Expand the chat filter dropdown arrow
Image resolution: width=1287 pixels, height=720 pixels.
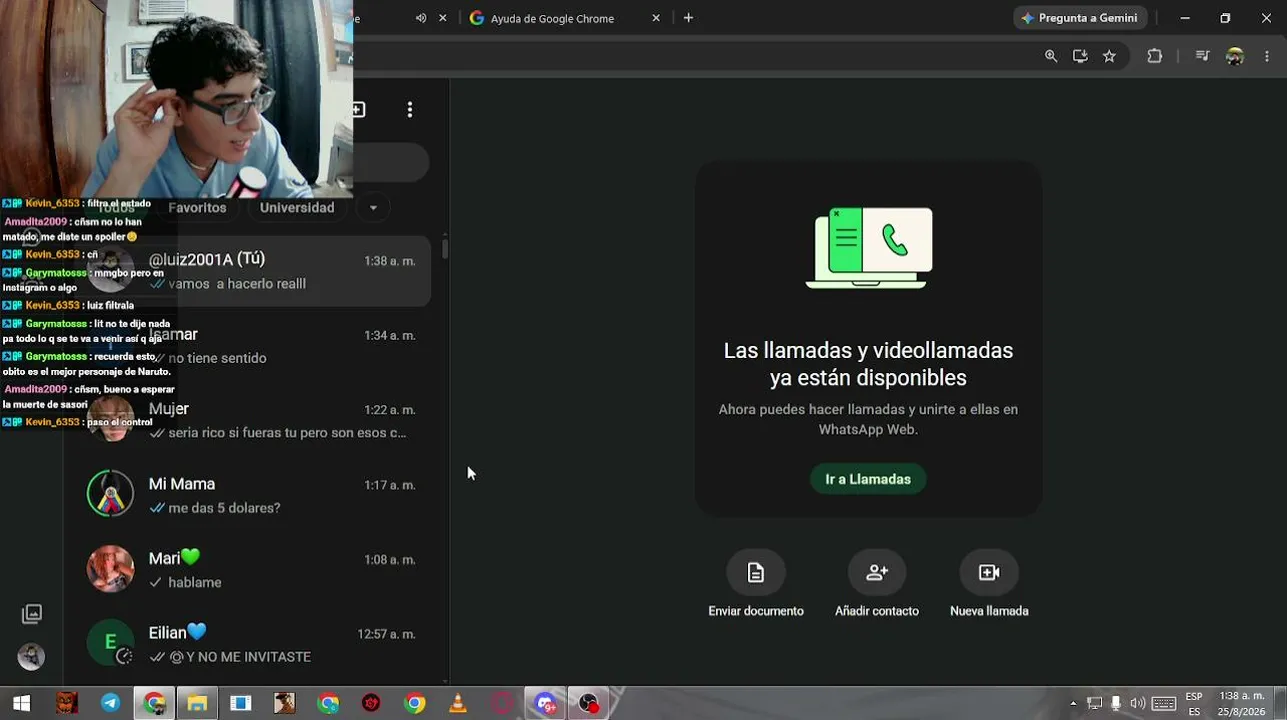click(373, 208)
